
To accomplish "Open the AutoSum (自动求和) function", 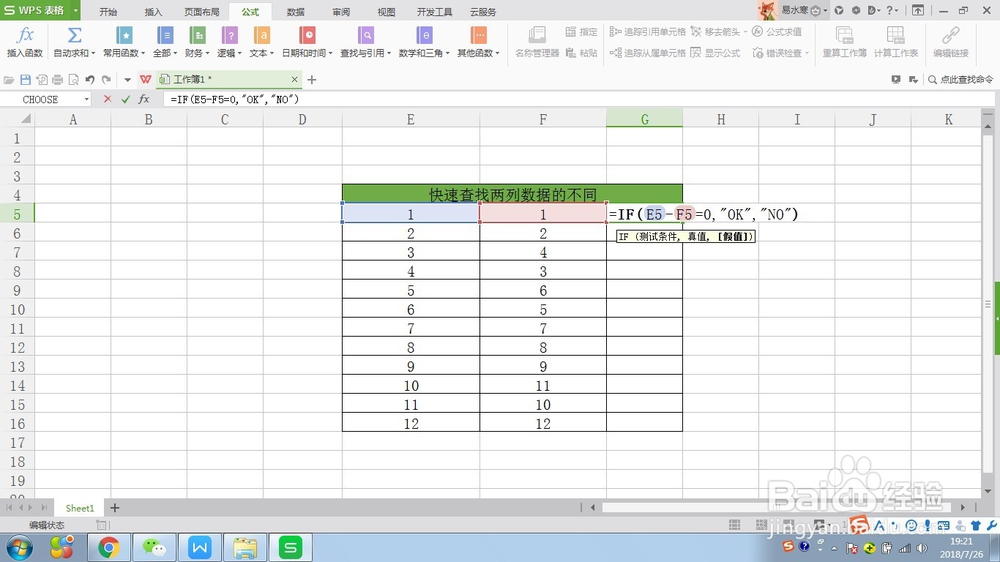I will click(x=74, y=41).
